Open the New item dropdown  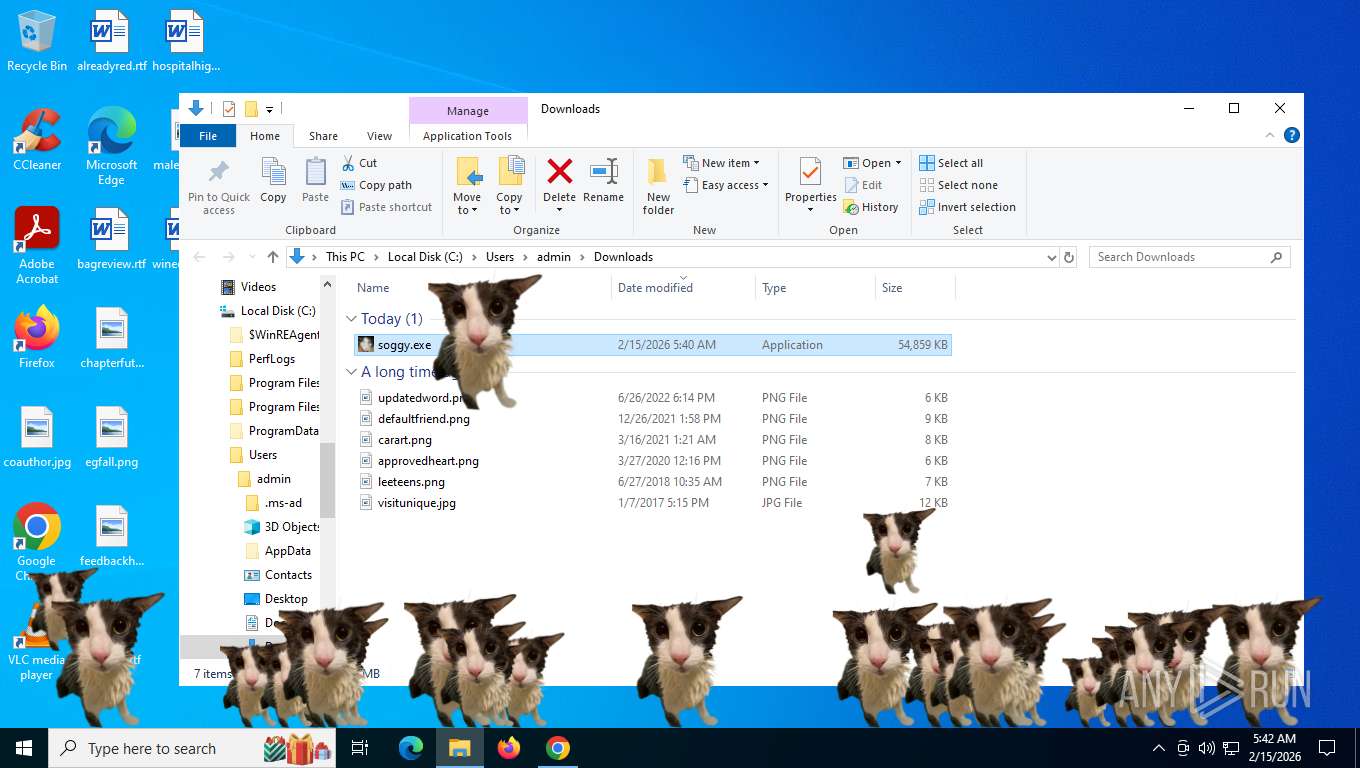[x=722, y=163]
